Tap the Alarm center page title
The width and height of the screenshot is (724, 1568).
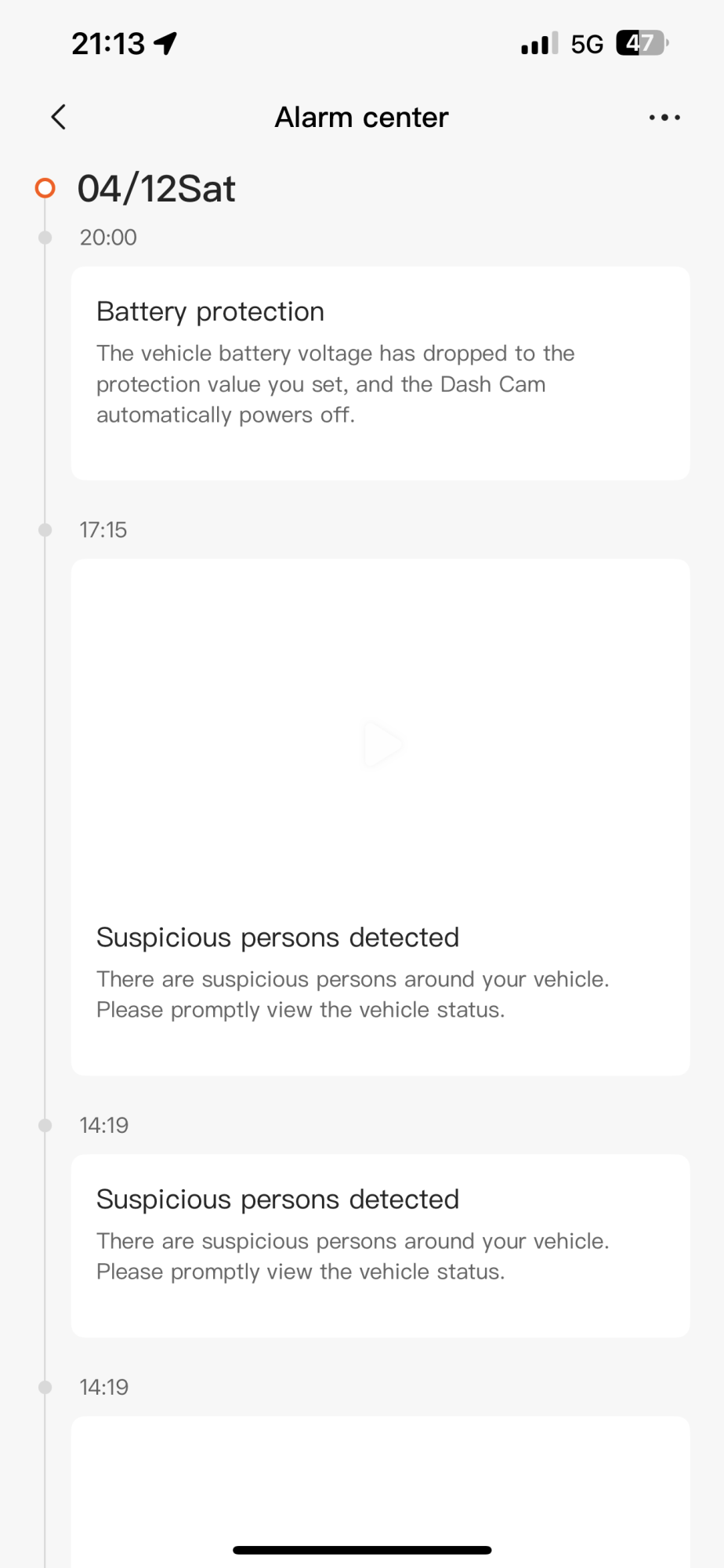click(x=361, y=118)
